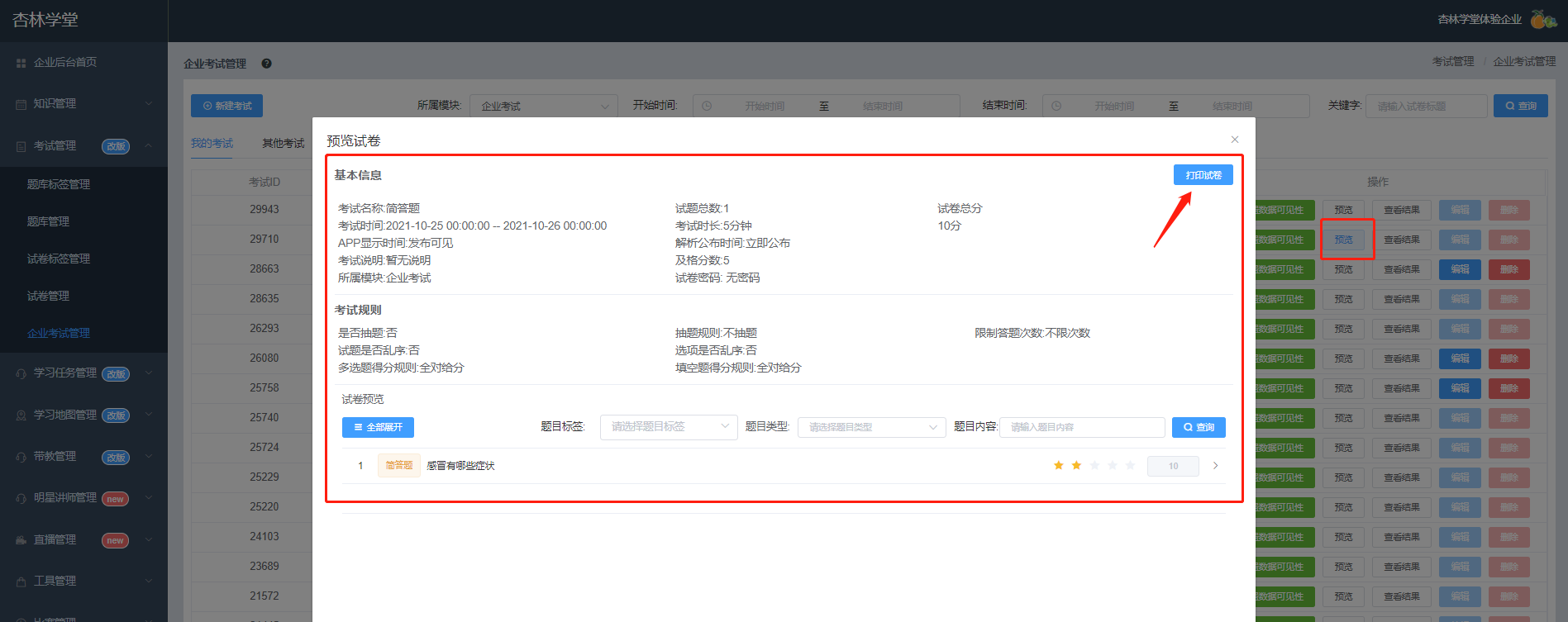Click the headset icon beside 明星讲师管理
Screen dimensions: 1568x622
[x=21, y=498]
